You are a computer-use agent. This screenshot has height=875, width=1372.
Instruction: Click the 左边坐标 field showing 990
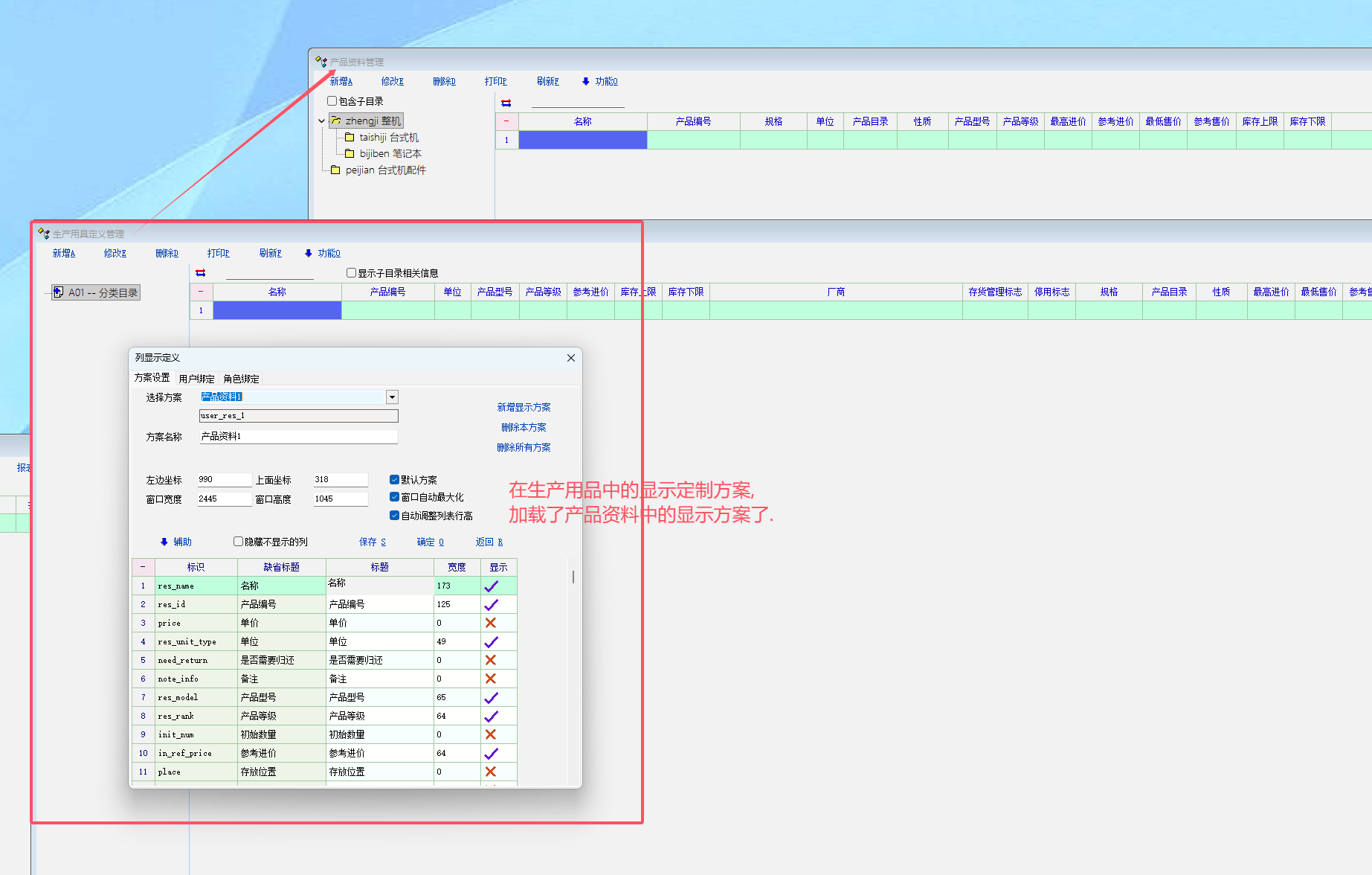click(225, 480)
